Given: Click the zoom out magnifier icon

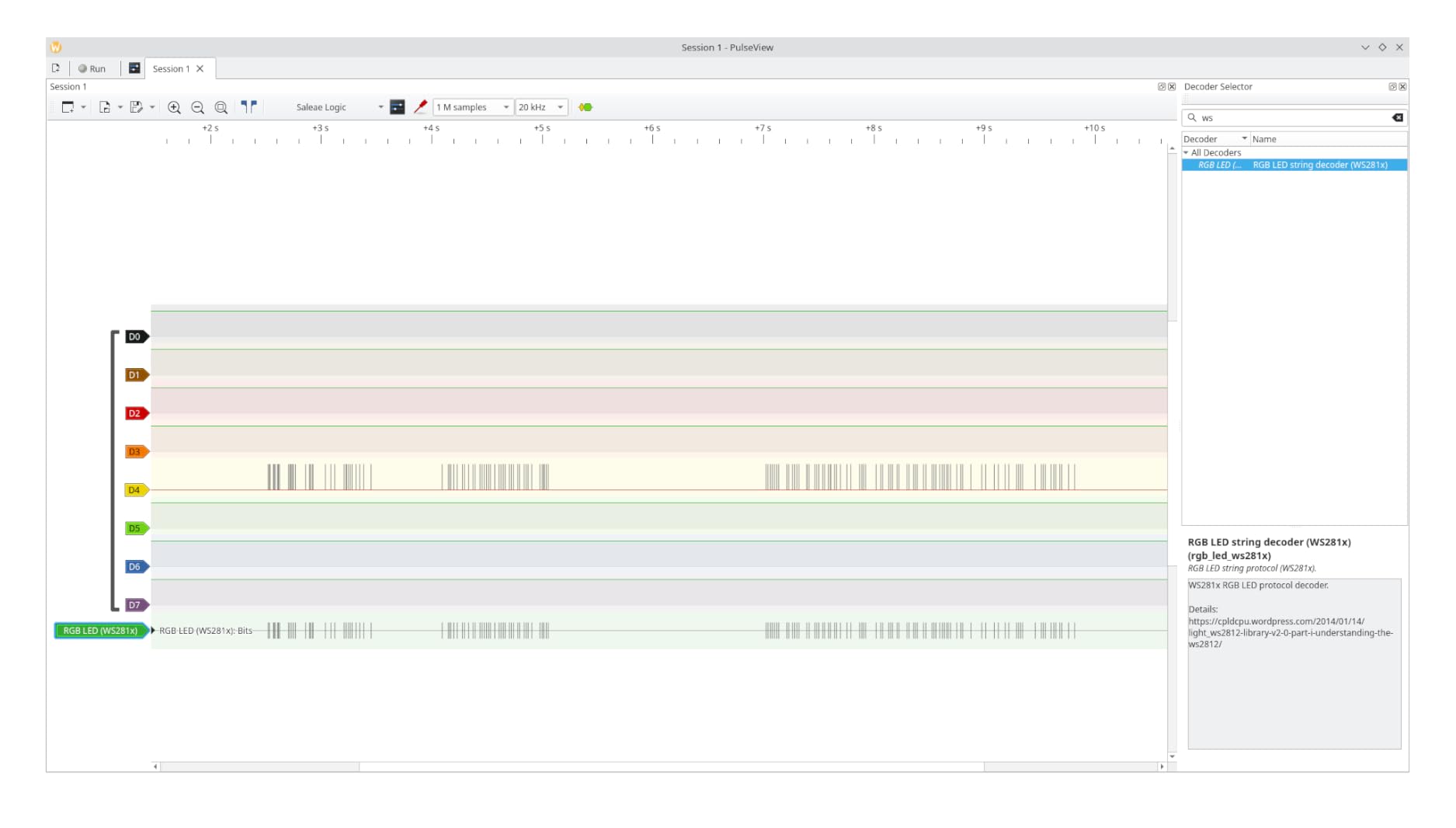Looking at the screenshot, I should click(197, 108).
